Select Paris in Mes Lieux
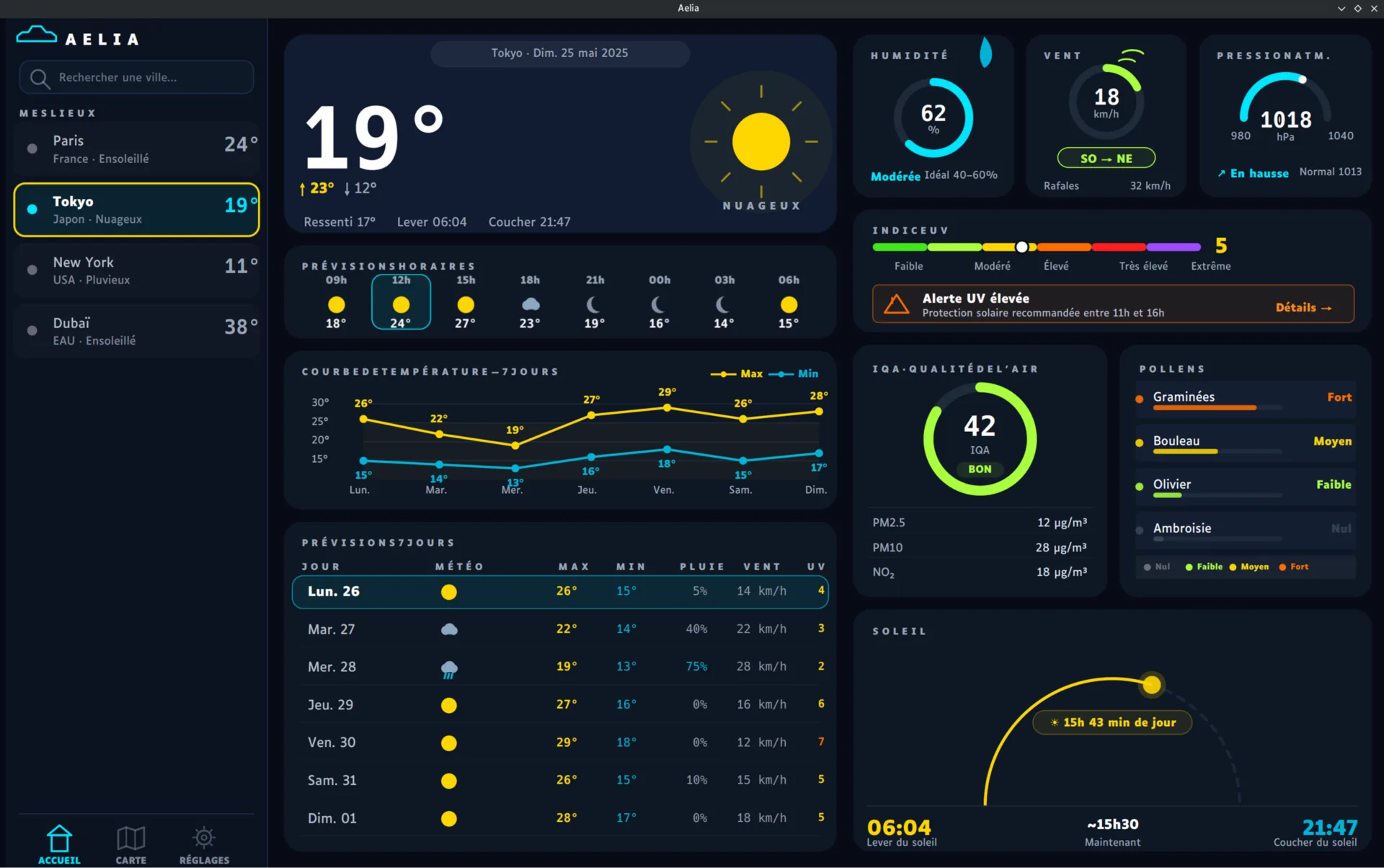 pos(136,149)
